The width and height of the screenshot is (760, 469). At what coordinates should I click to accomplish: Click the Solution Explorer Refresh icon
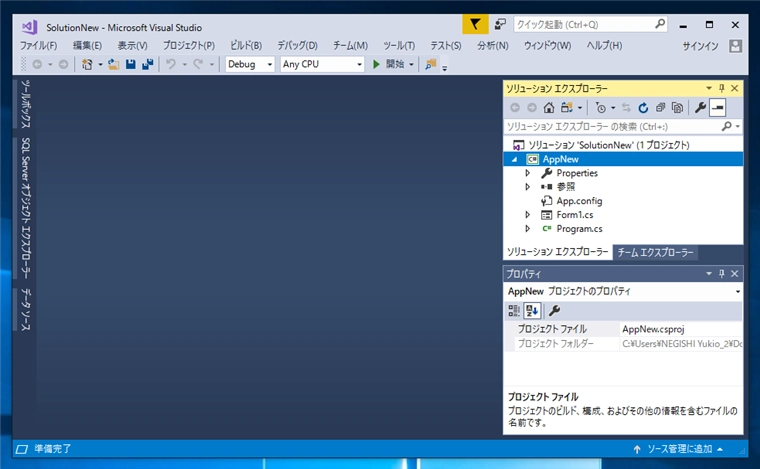(643, 108)
